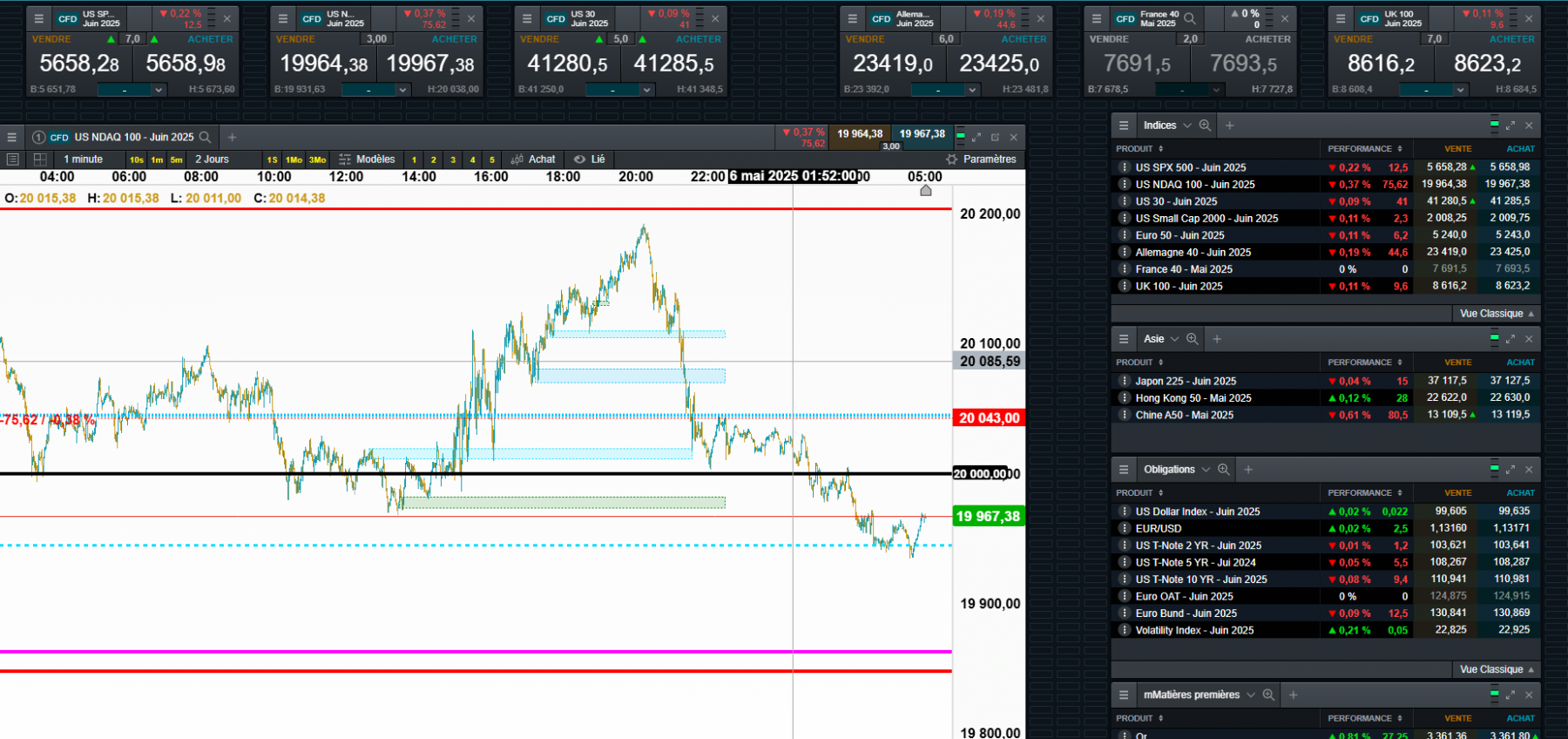Open Allemagne 40 row options dots
This screenshot has height=739, width=1568.
tap(1125, 252)
